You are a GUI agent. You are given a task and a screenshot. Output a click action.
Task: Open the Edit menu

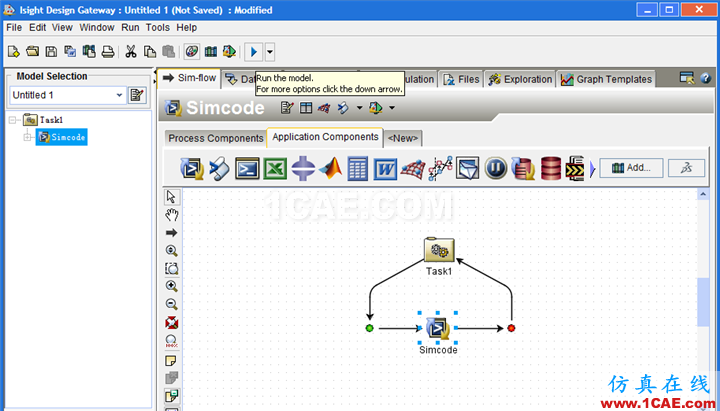(x=37, y=28)
